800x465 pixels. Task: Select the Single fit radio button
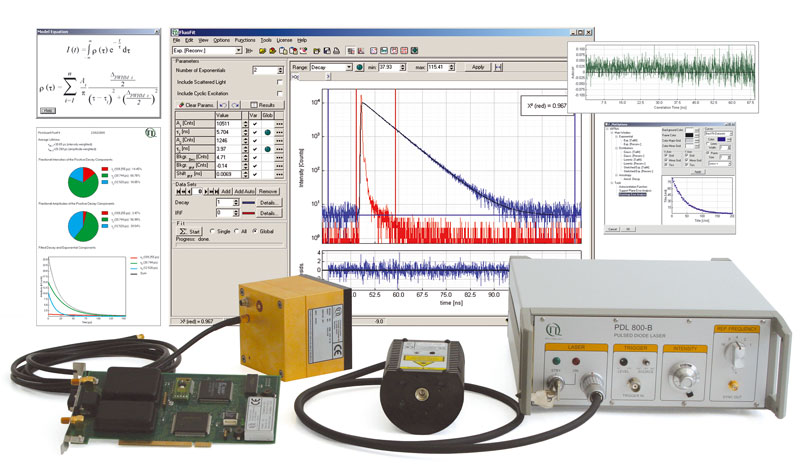click(x=212, y=231)
